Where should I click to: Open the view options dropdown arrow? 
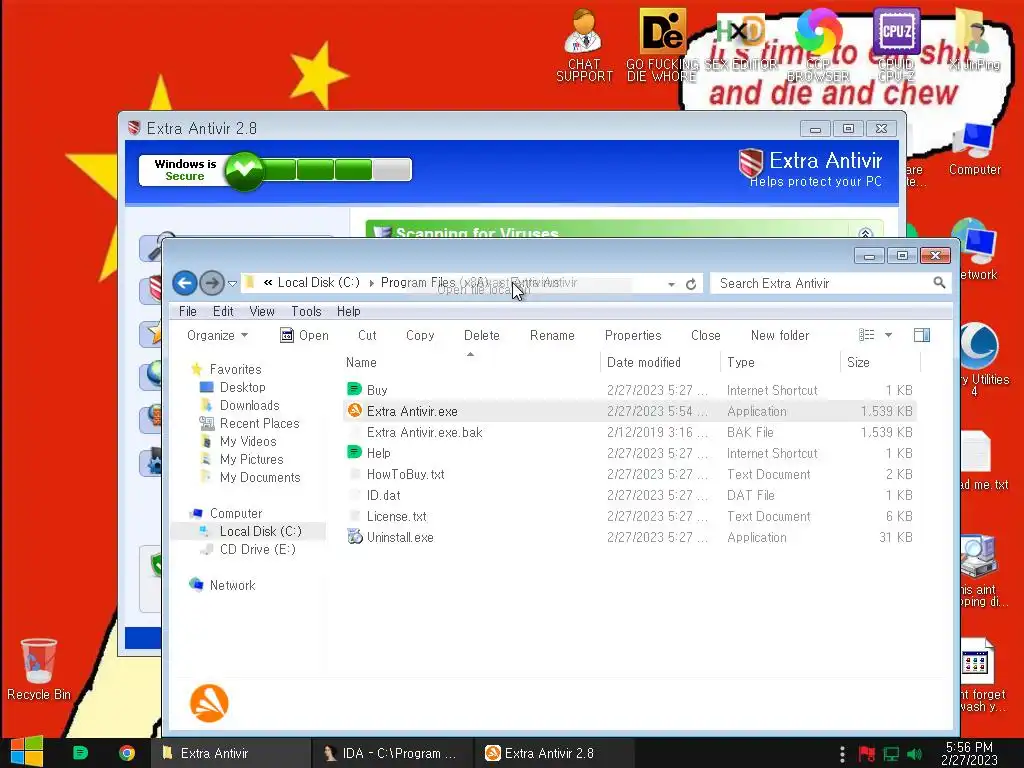click(x=888, y=335)
